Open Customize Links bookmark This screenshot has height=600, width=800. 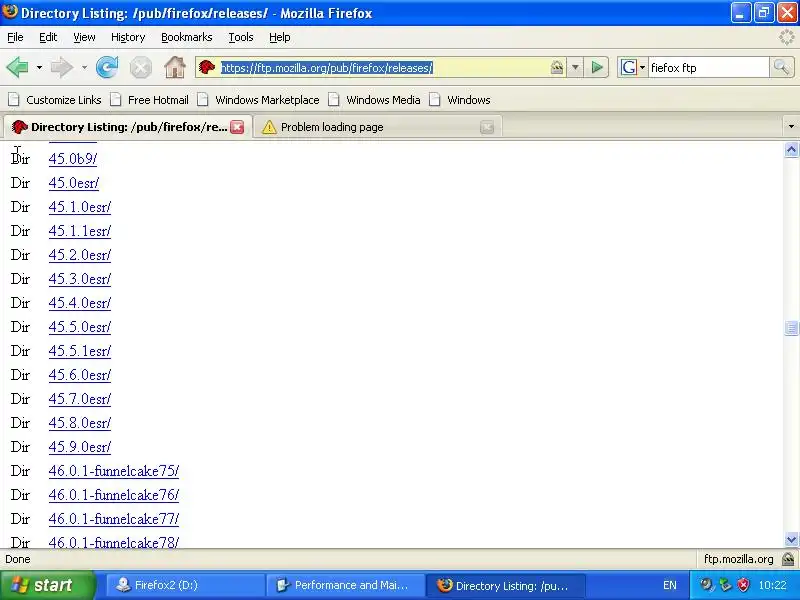(x=55, y=100)
